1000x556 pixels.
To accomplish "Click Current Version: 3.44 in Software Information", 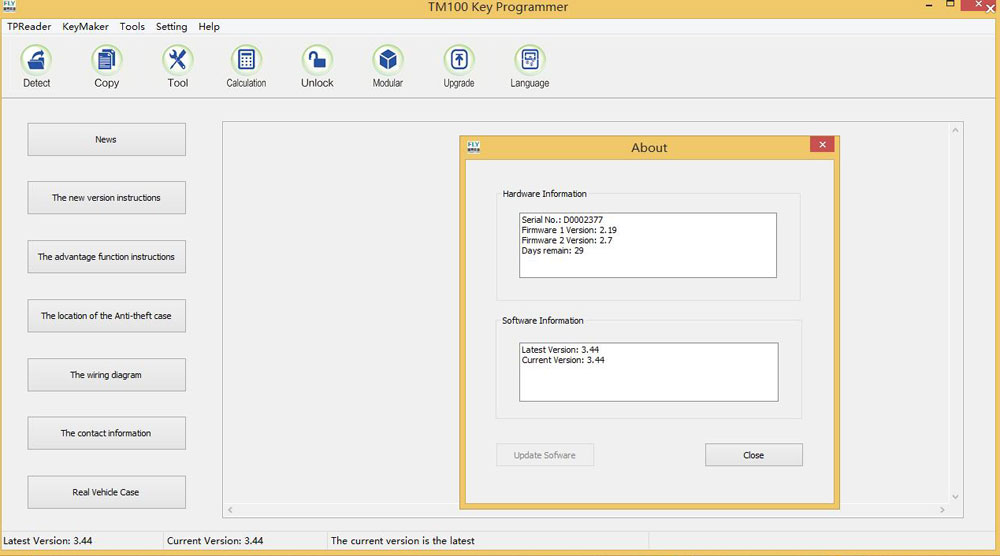I will (x=563, y=360).
